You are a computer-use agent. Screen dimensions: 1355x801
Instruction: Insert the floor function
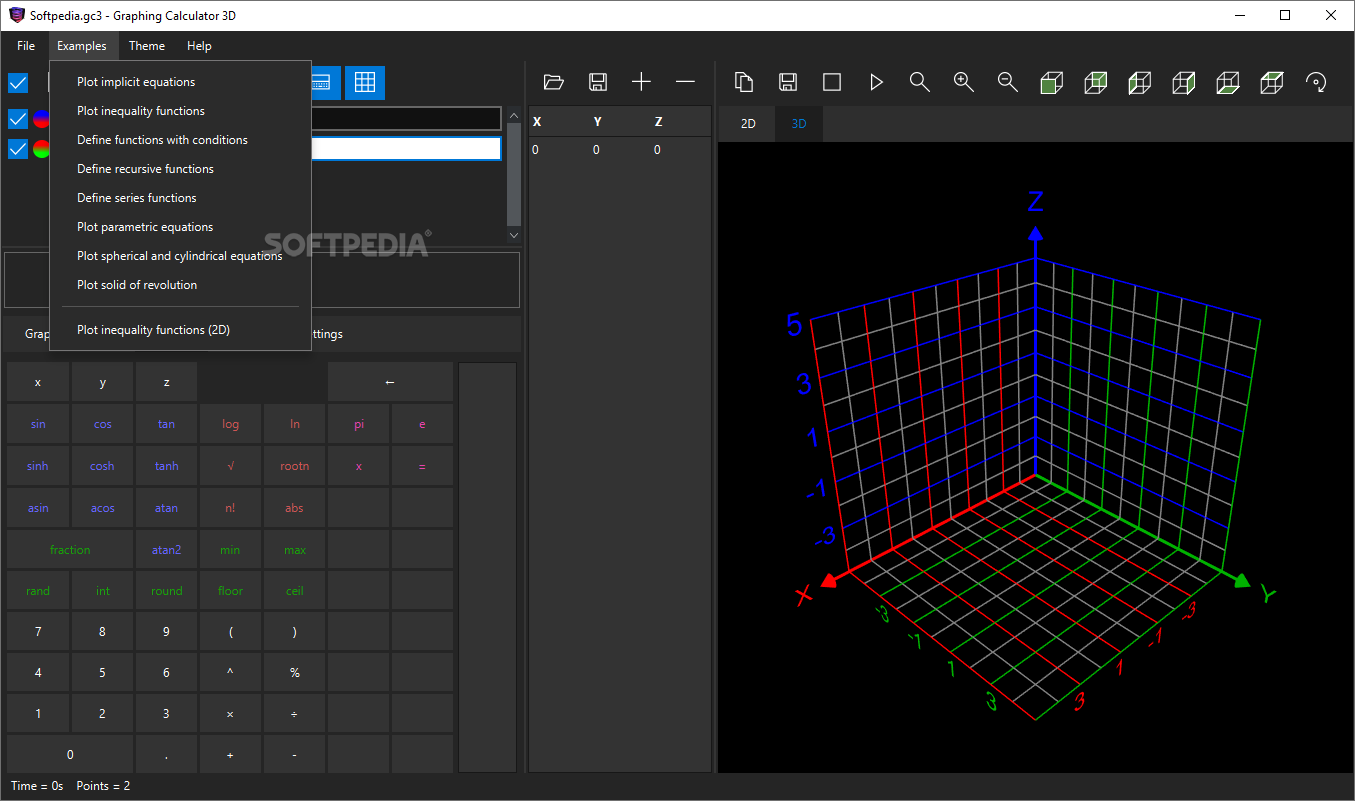pos(230,591)
